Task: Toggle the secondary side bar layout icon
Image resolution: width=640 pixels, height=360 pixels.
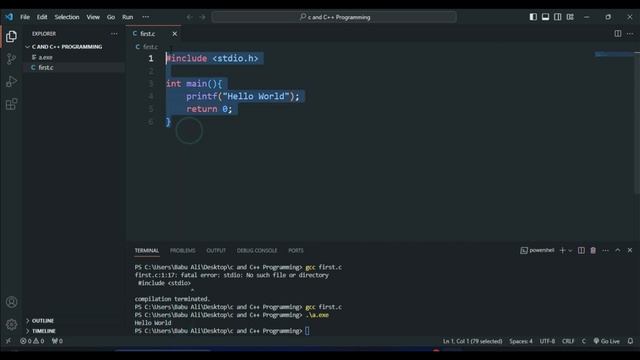Action: (558, 17)
